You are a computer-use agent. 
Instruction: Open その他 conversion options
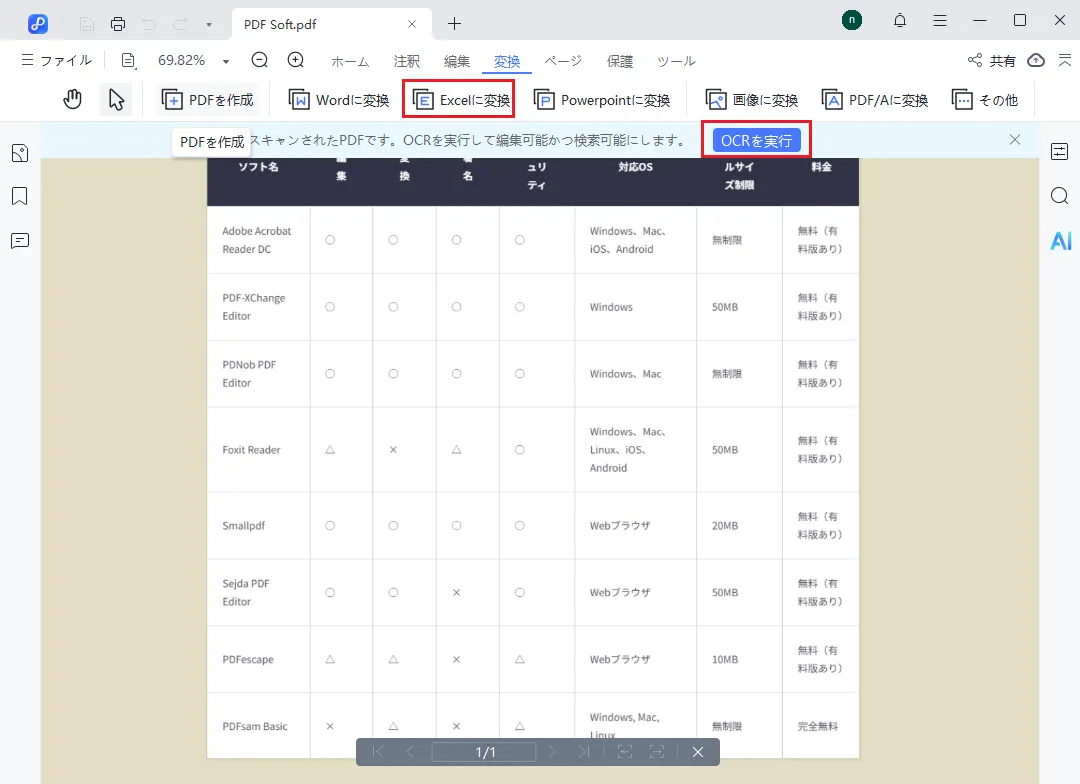(985, 100)
